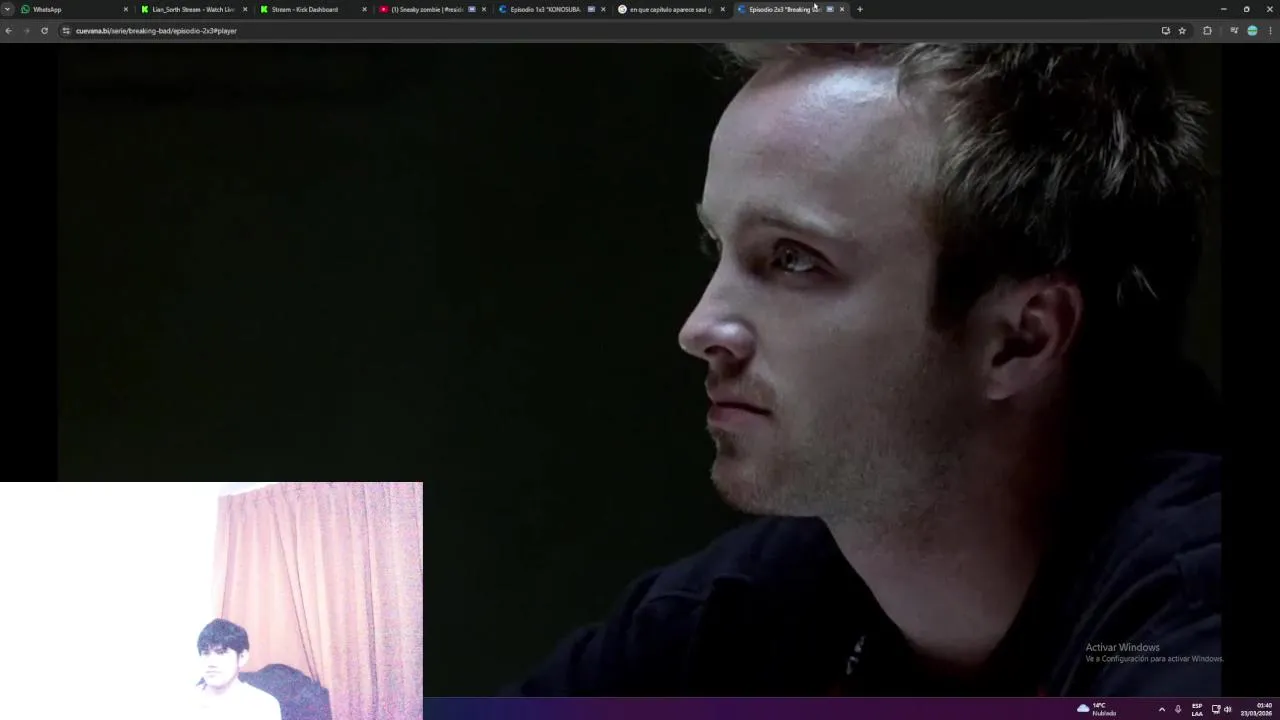Go back to the previous page
The height and width of the screenshot is (720, 1280).
(x=8, y=31)
